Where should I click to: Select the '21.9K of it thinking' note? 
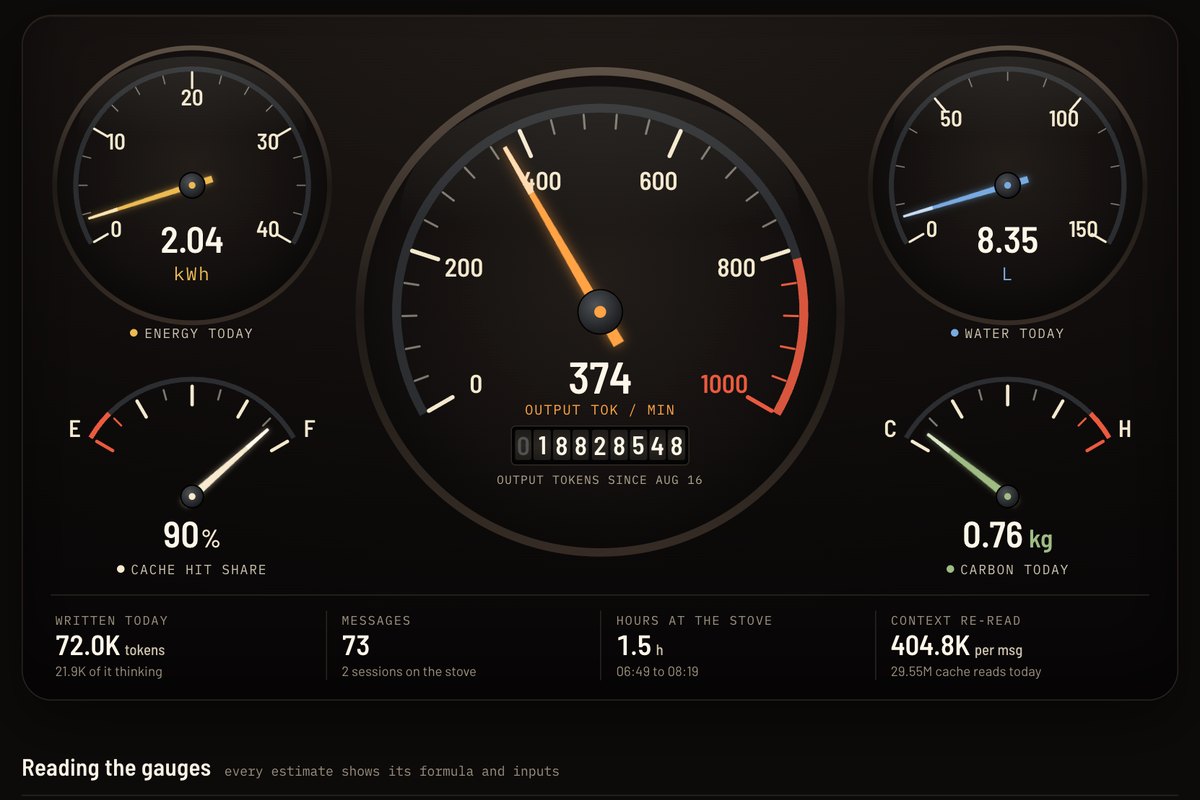pyautogui.click(x=109, y=672)
